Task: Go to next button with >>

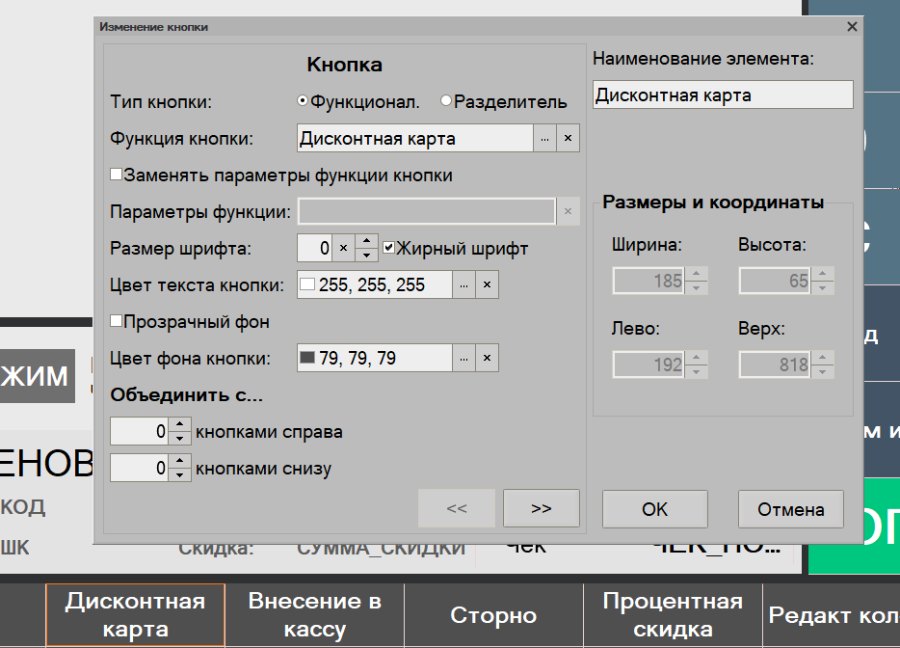Action: pos(541,508)
